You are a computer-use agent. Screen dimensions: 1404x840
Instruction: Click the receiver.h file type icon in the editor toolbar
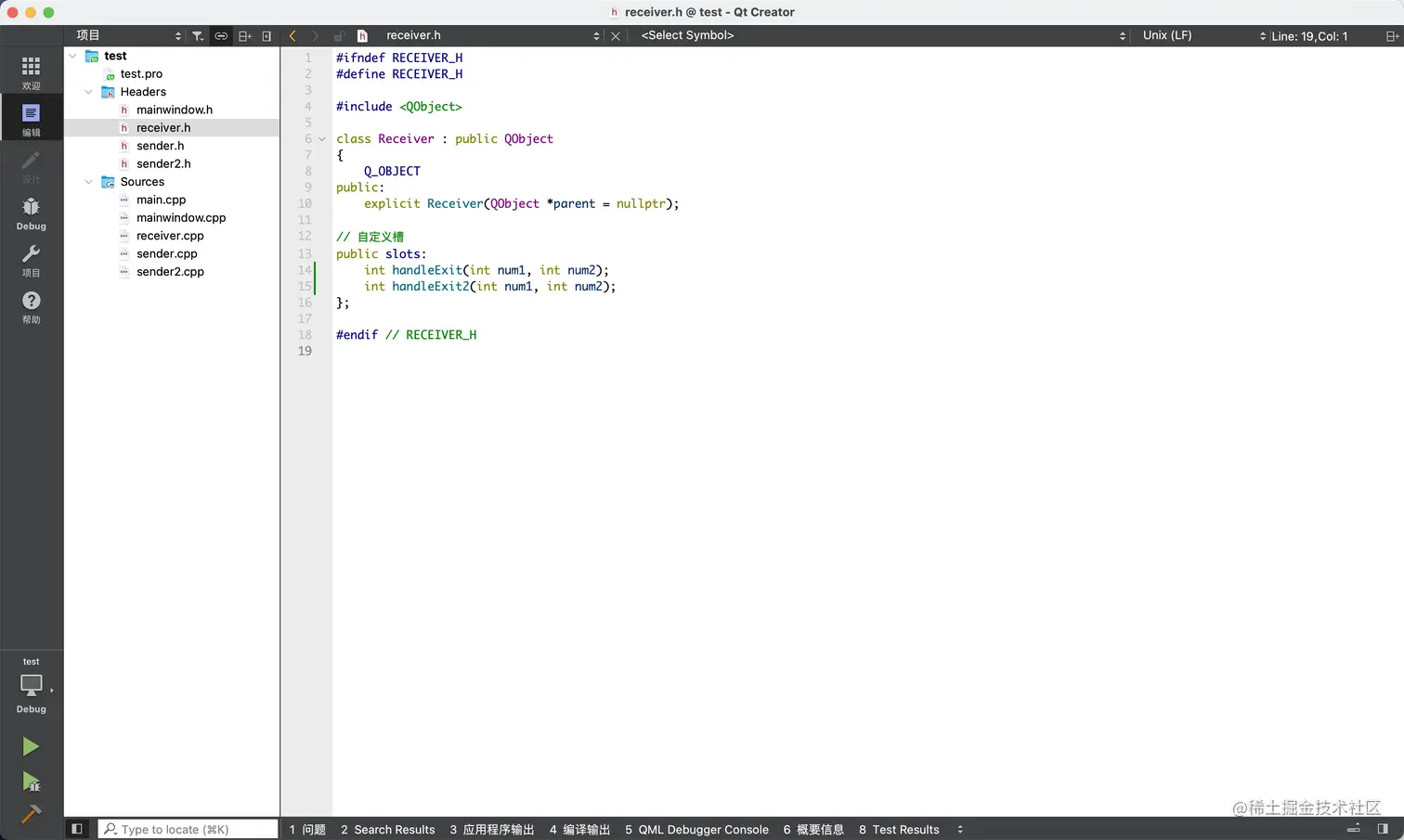pos(363,36)
